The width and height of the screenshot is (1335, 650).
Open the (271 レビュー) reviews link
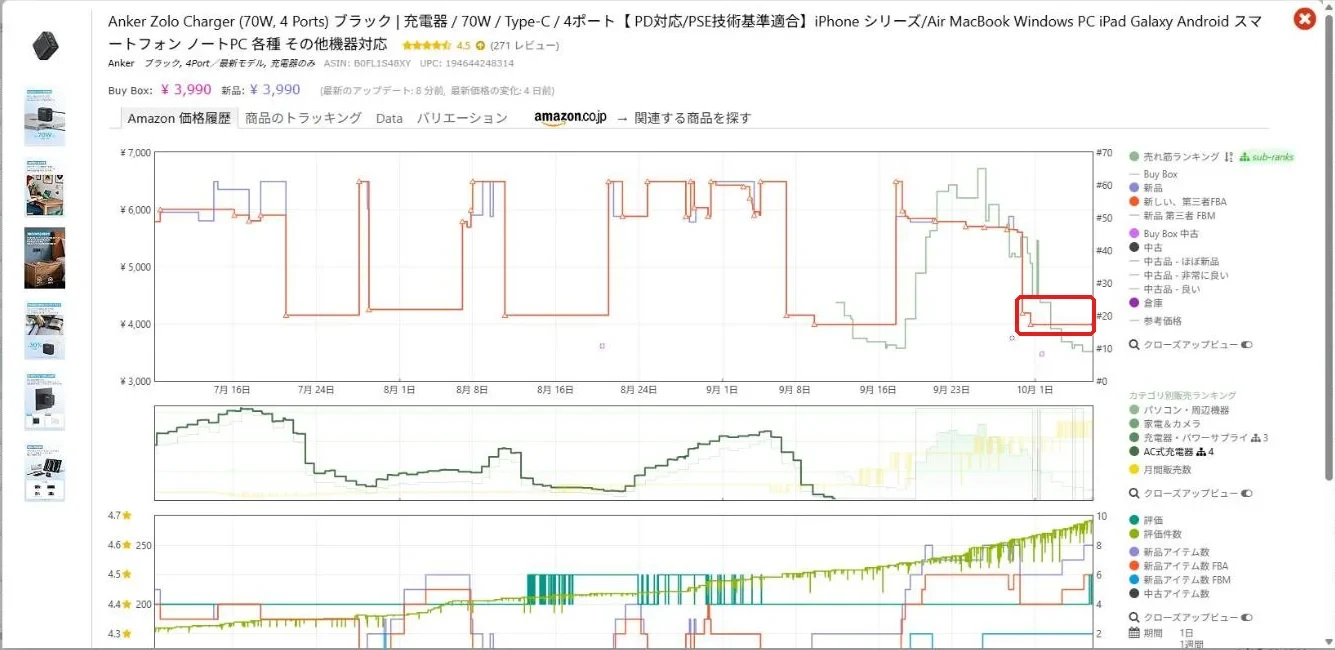(525, 46)
